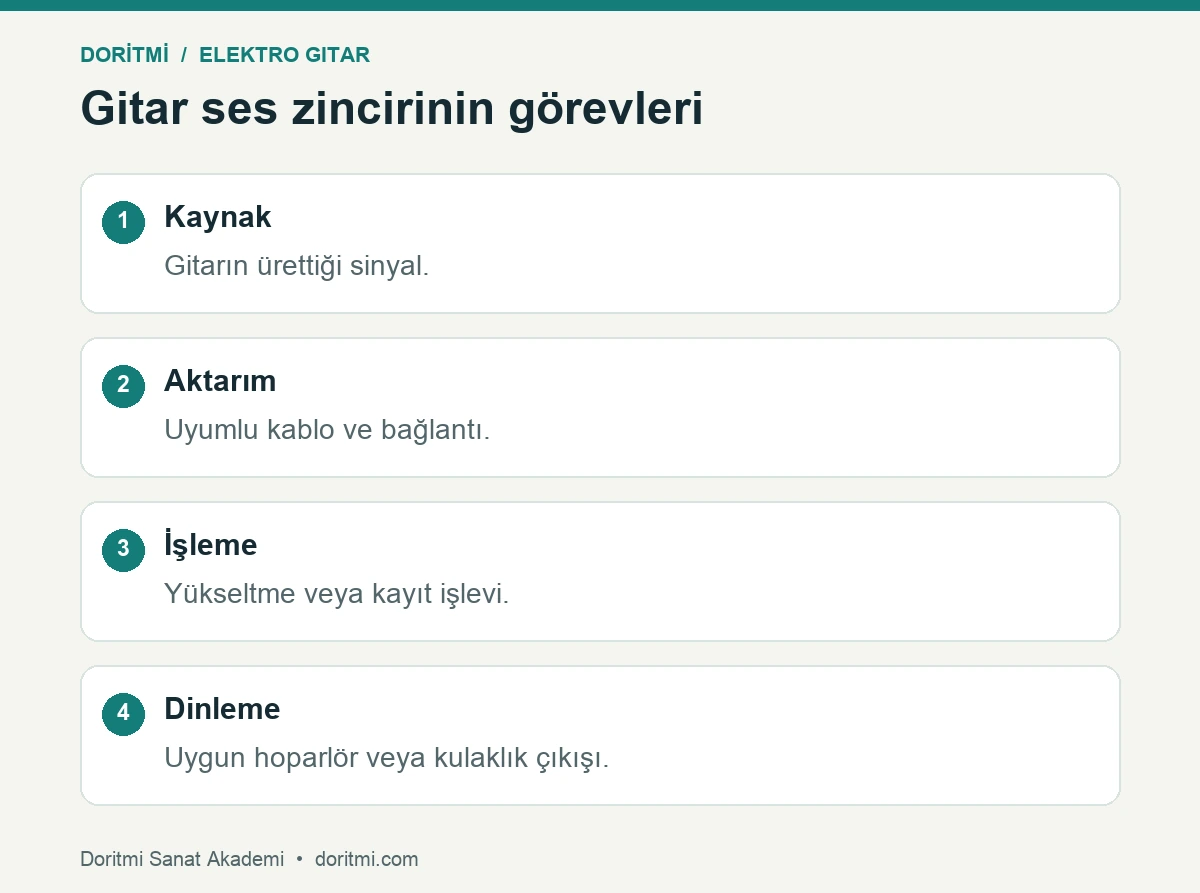Click the step 2 number badge
Viewport: 1200px width, 893px height.
(x=123, y=386)
